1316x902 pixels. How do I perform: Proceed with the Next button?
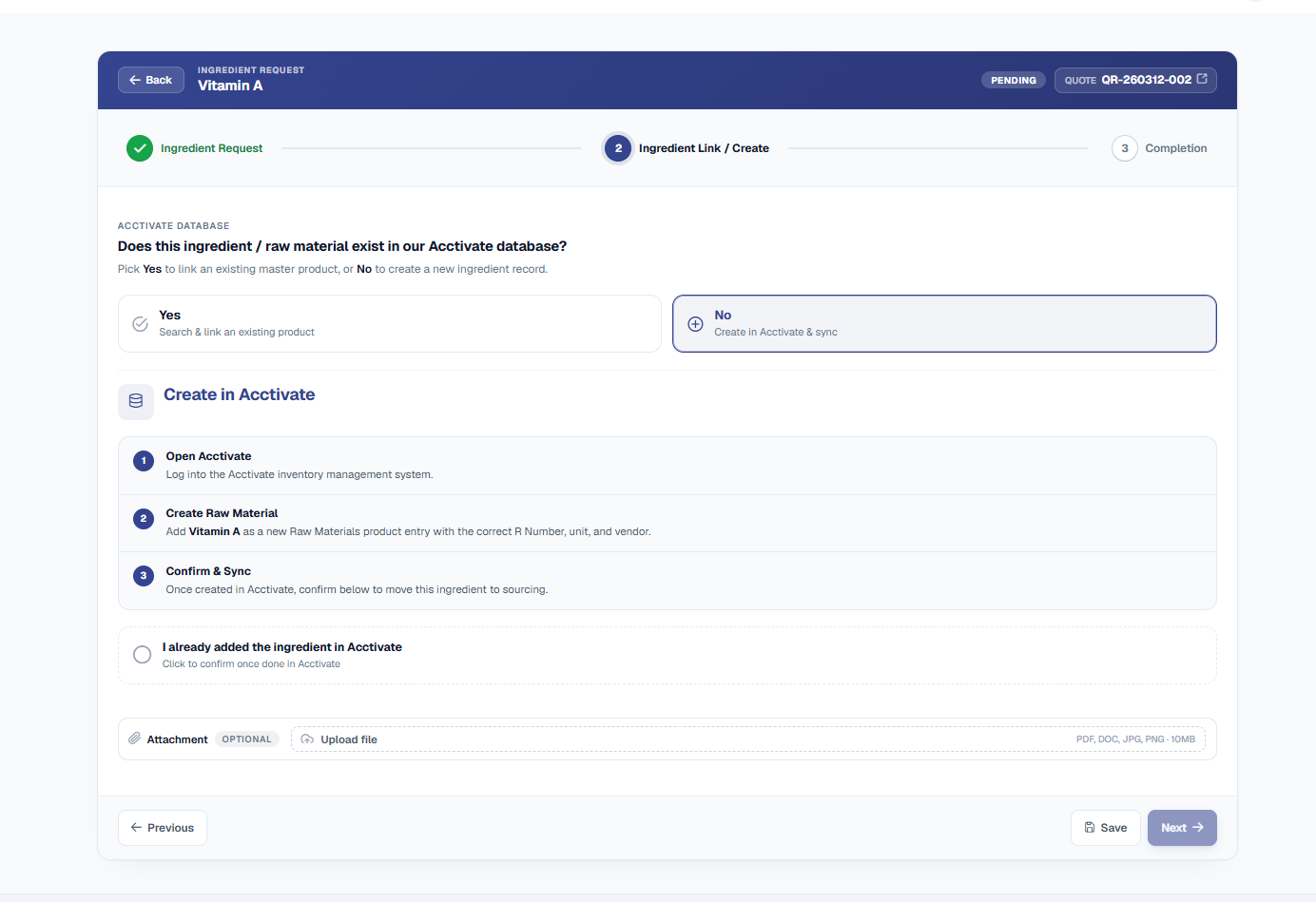(x=1182, y=828)
